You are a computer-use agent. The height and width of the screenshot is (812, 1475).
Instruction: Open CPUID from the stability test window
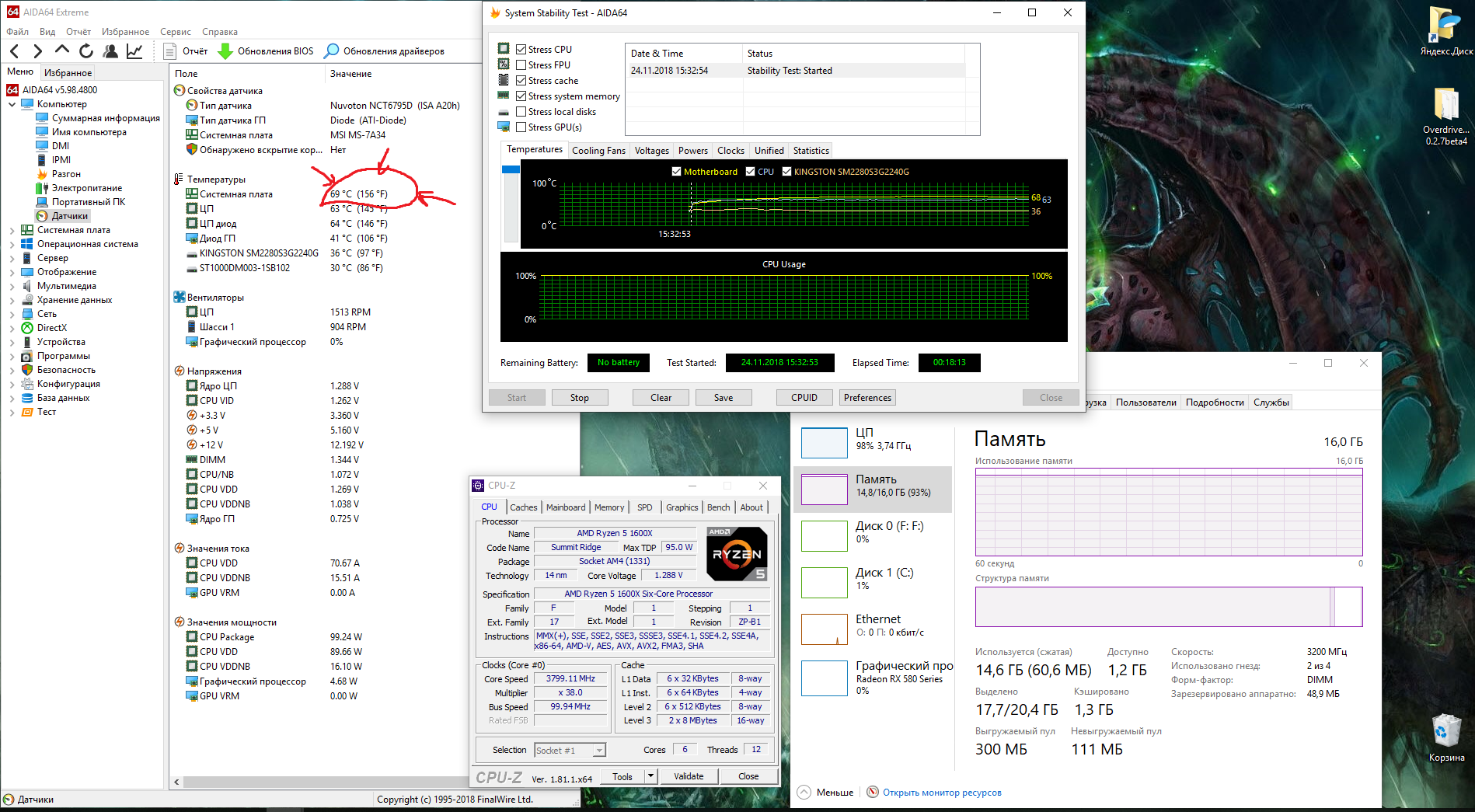(x=804, y=398)
